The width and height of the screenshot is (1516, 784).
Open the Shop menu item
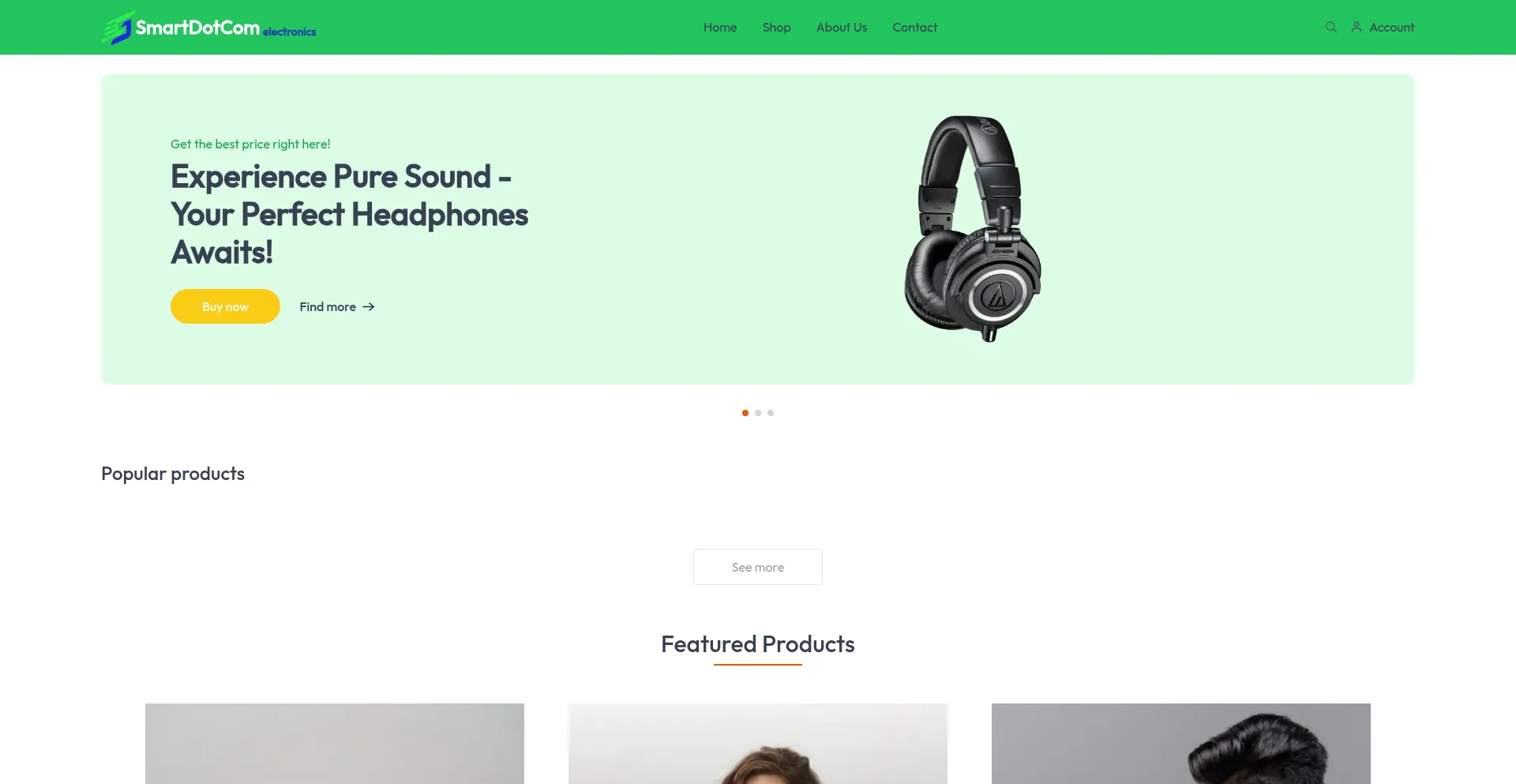[777, 27]
